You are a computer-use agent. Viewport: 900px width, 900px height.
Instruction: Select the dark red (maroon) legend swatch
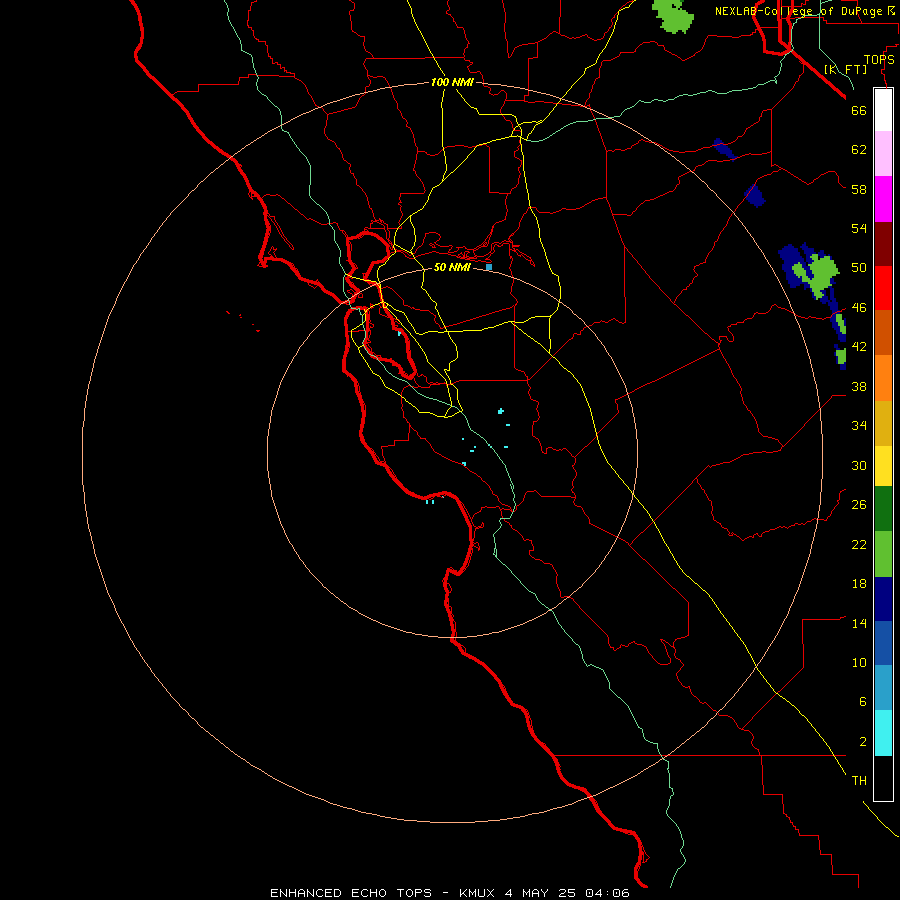pyautogui.click(x=883, y=244)
